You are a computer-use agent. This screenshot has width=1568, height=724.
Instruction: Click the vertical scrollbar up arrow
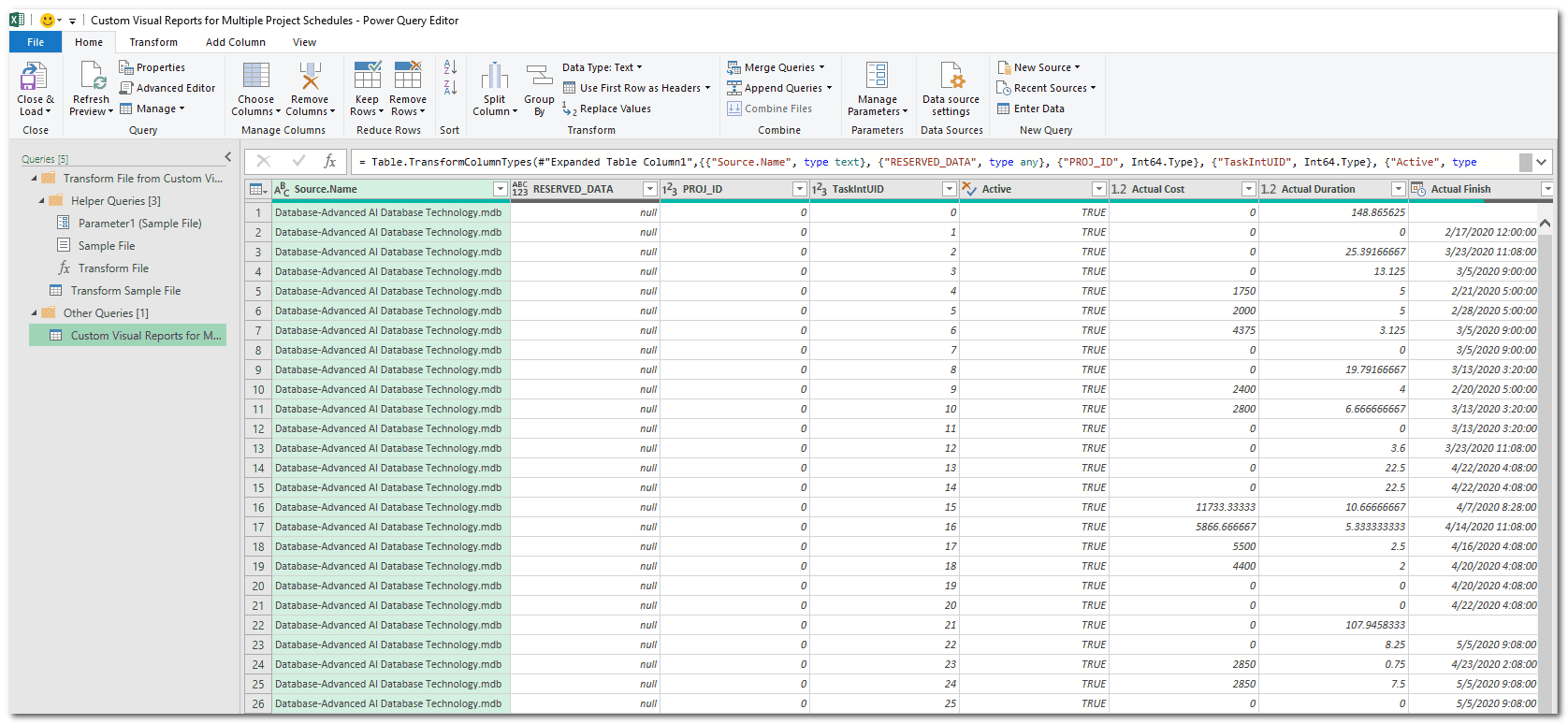pyautogui.click(x=1545, y=224)
